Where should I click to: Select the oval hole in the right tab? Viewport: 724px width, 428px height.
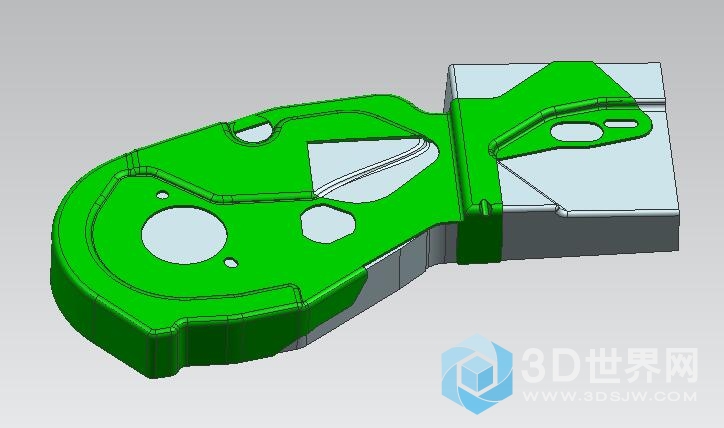[575, 132]
